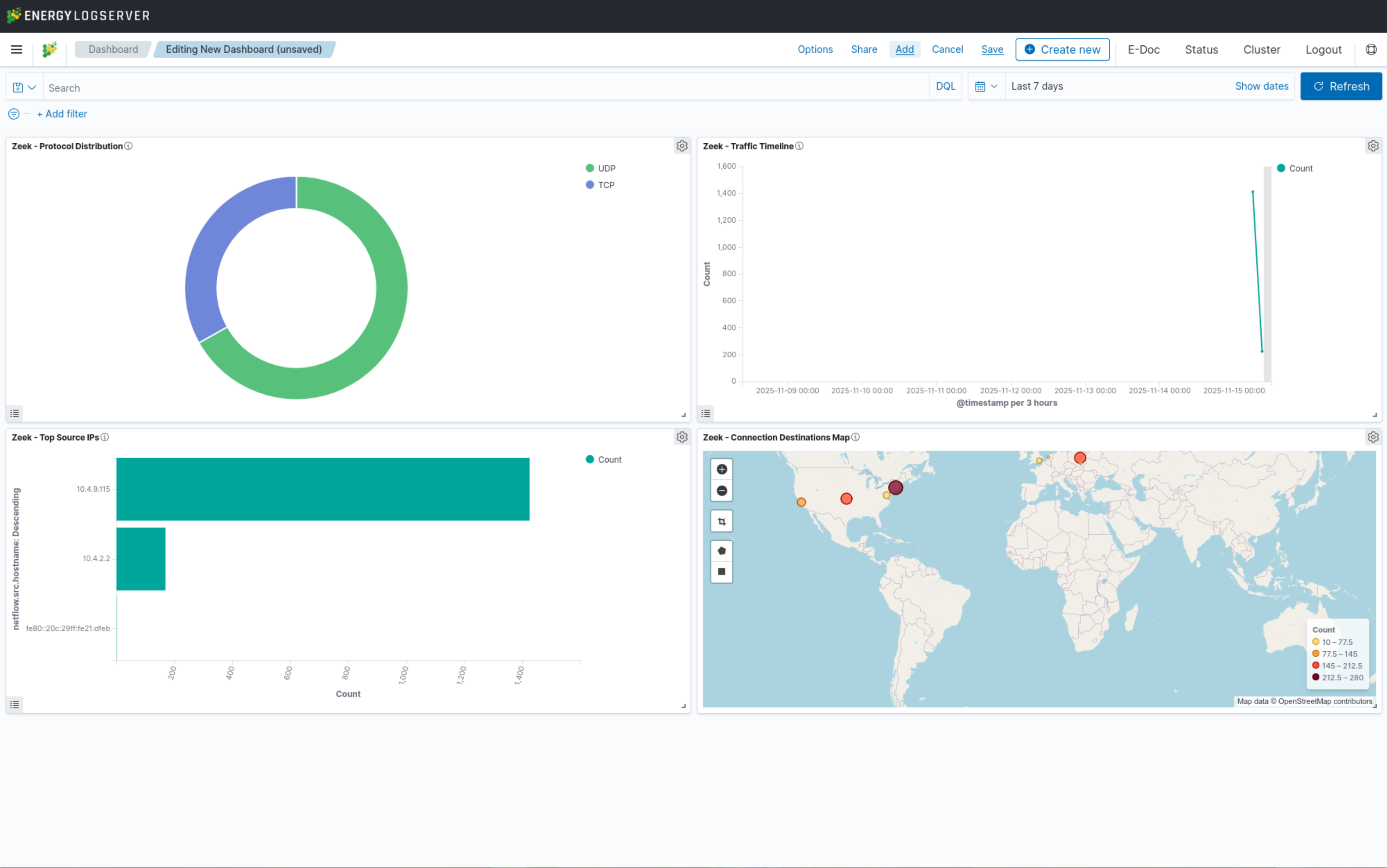Image resolution: width=1387 pixels, height=868 pixels.
Task: Open the Options menu item
Action: click(815, 49)
